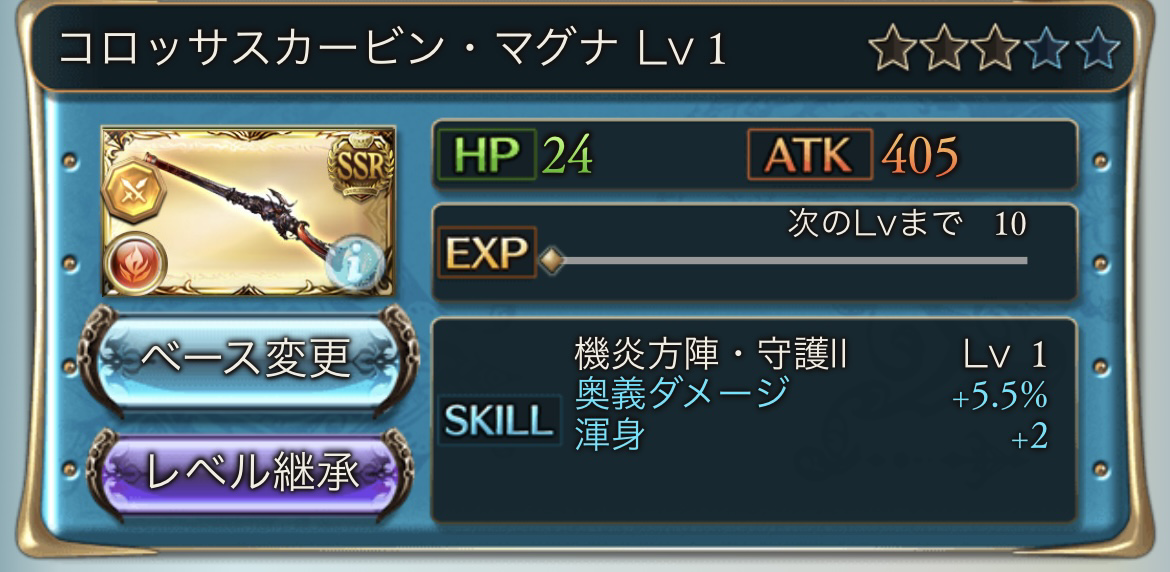Click the third gold uncap star

coord(995,48)
